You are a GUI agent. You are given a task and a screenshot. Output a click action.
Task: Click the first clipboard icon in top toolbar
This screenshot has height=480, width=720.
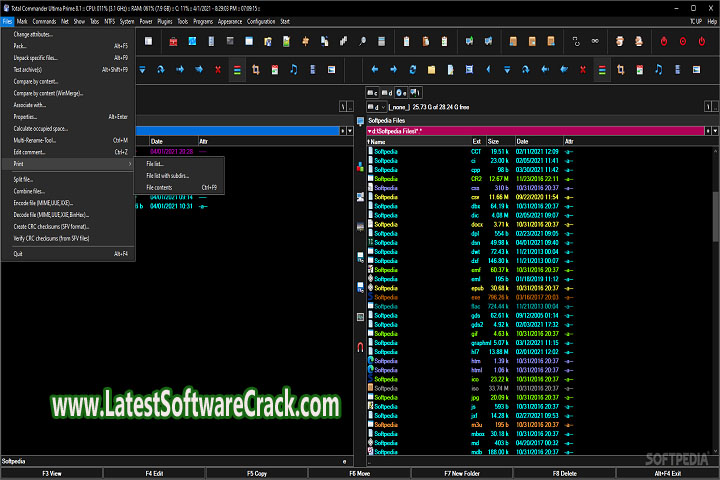point(406,42)
